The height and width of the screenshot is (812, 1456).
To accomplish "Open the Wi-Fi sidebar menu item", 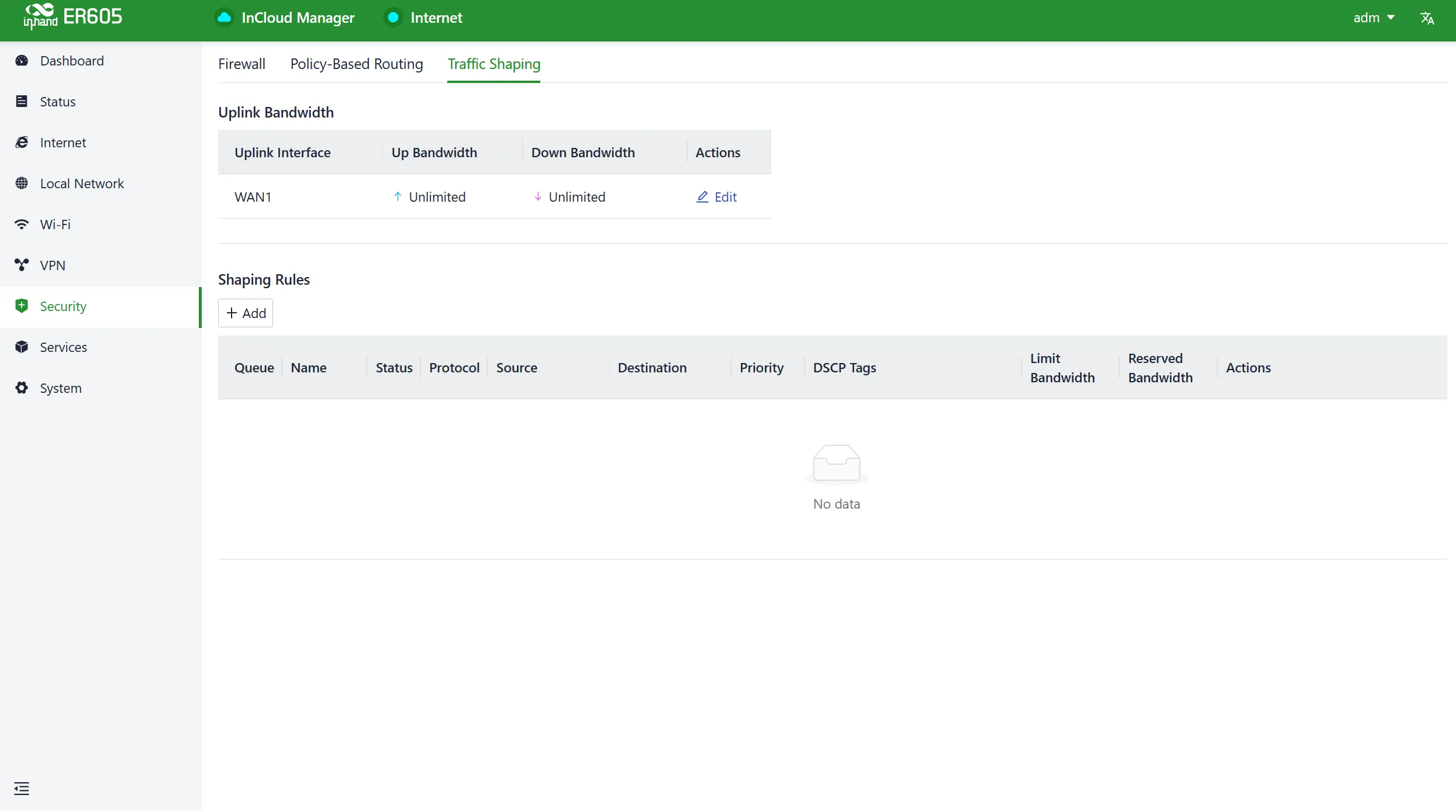I will point(101,224).
